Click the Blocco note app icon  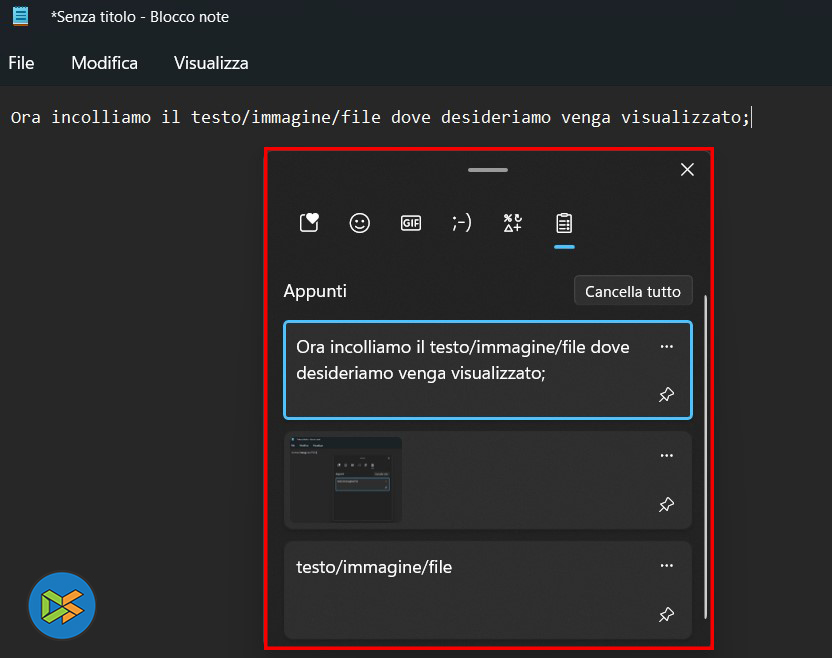coord(20,16)
